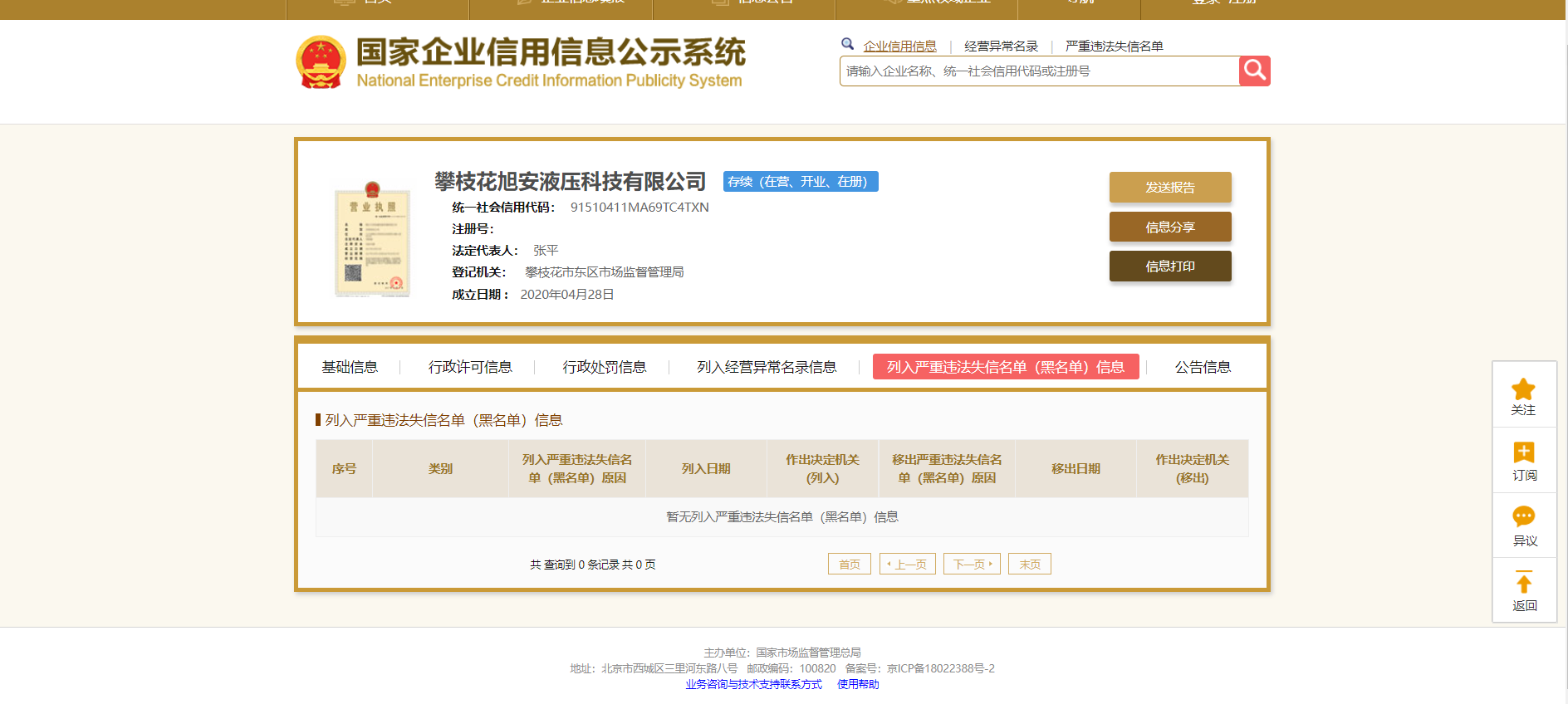
Task: Click registration authority 攀枝花市东区市场监督管理局
Action: coord(605,271)
